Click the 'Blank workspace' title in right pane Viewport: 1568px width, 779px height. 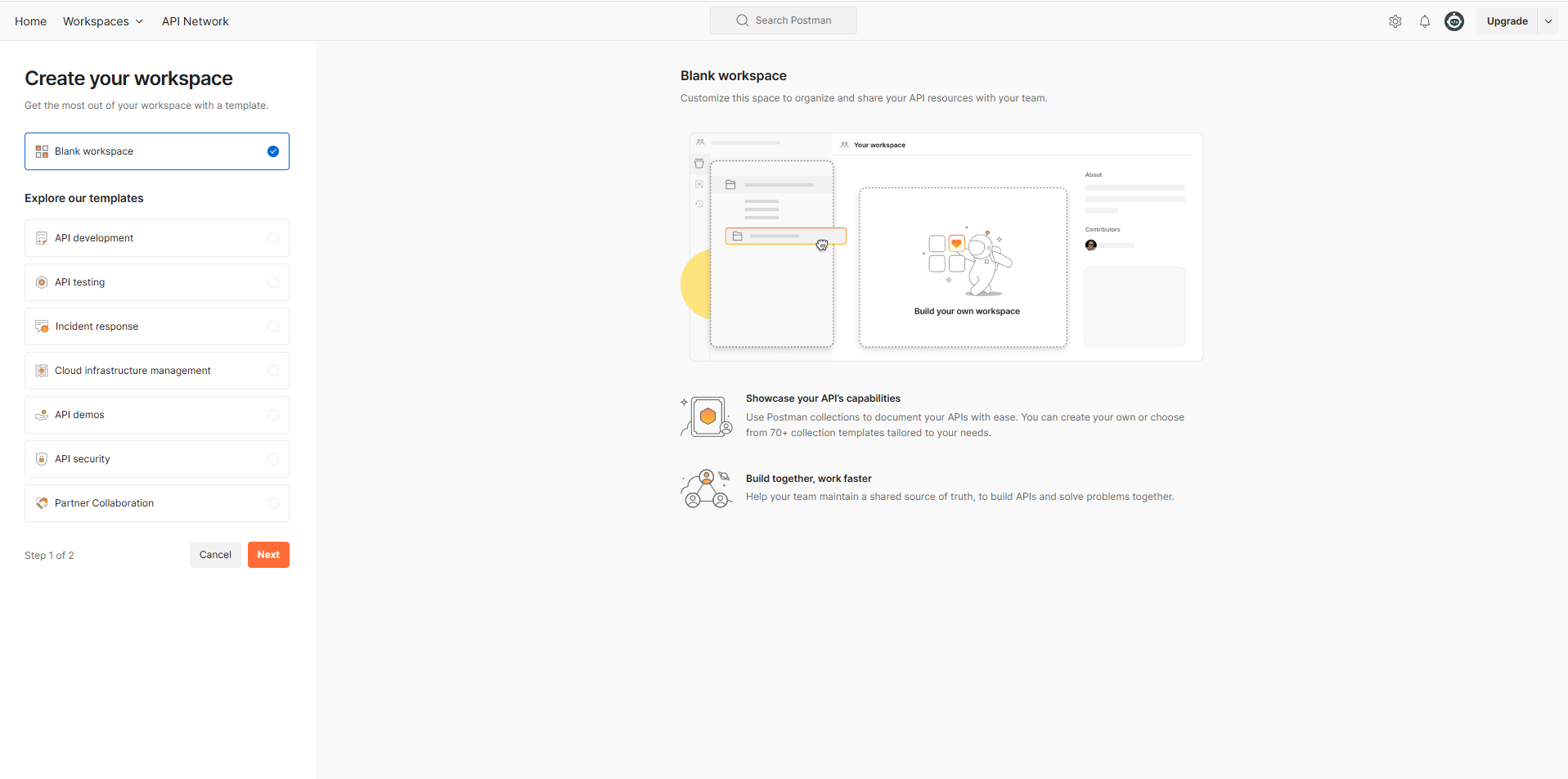[x=734, y=75]
